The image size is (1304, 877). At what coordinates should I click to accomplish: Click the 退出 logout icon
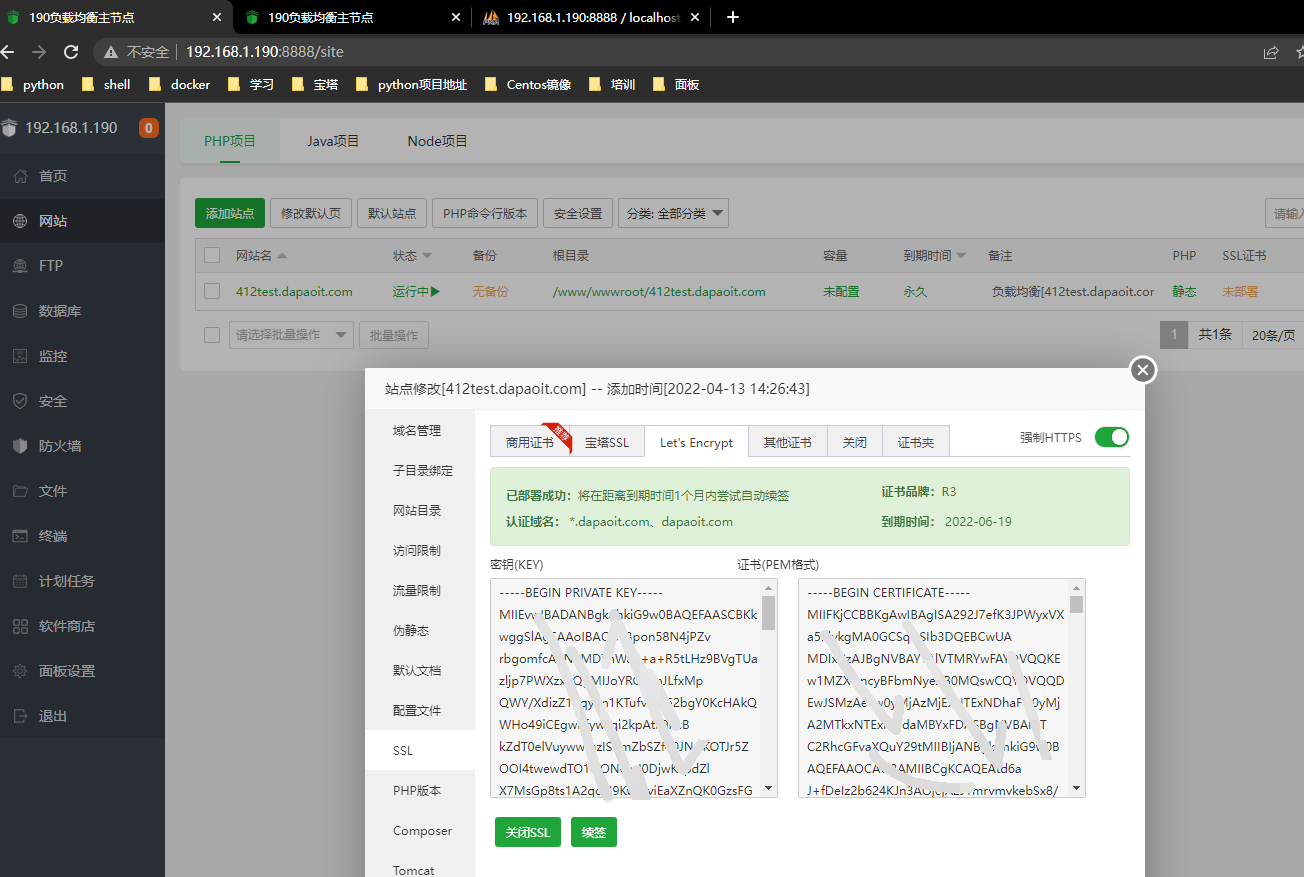tap(20, 716)
